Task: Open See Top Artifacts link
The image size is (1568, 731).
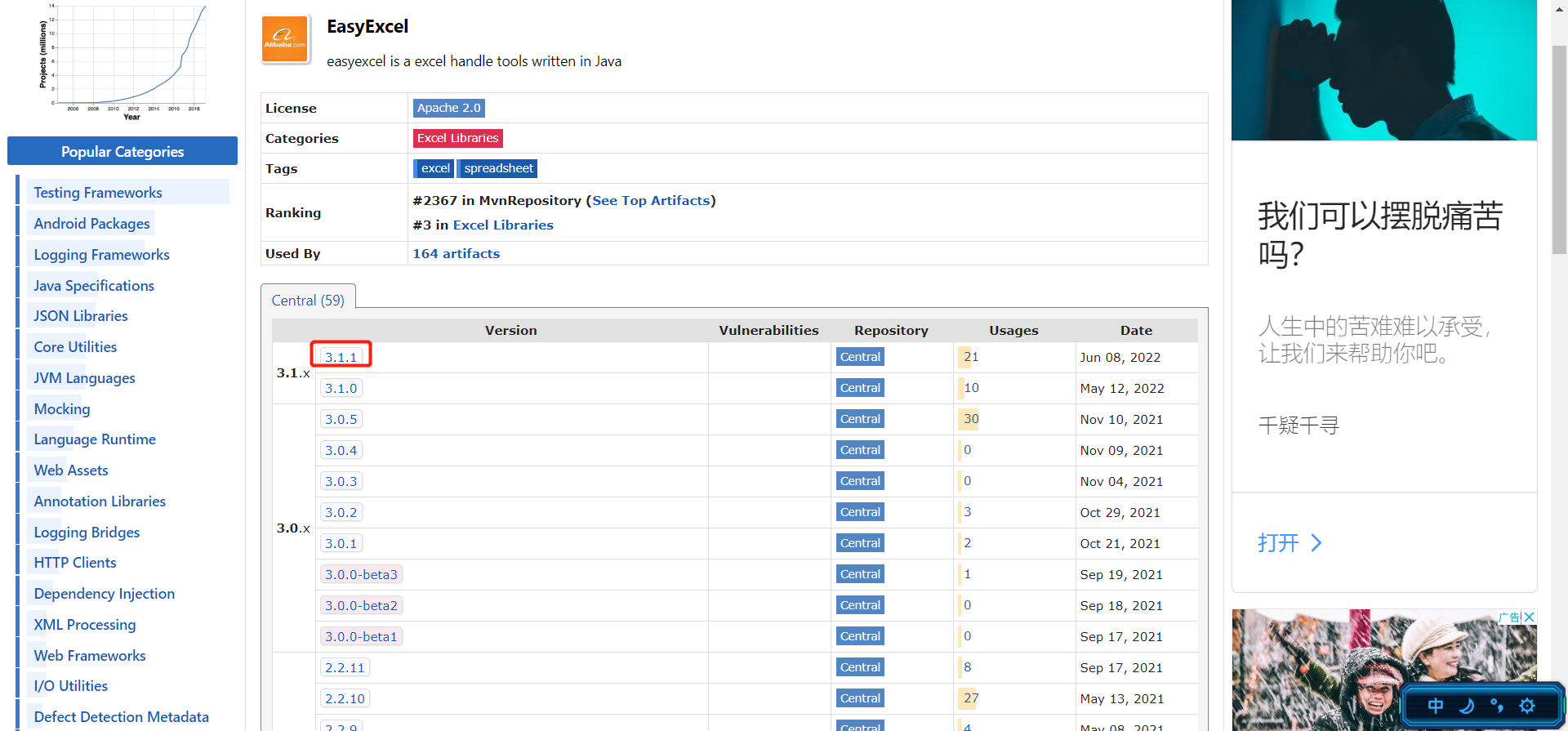Action: 651,201
